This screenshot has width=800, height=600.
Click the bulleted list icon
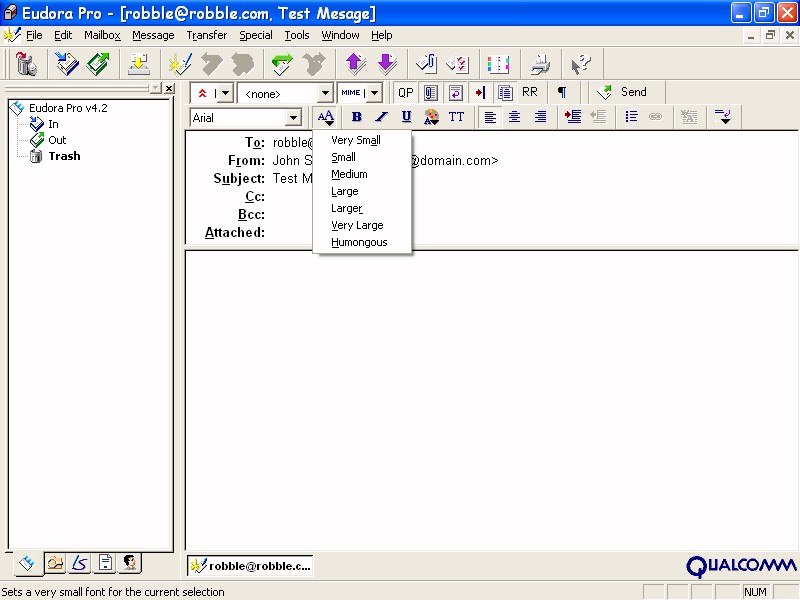(x=631, y=117)
